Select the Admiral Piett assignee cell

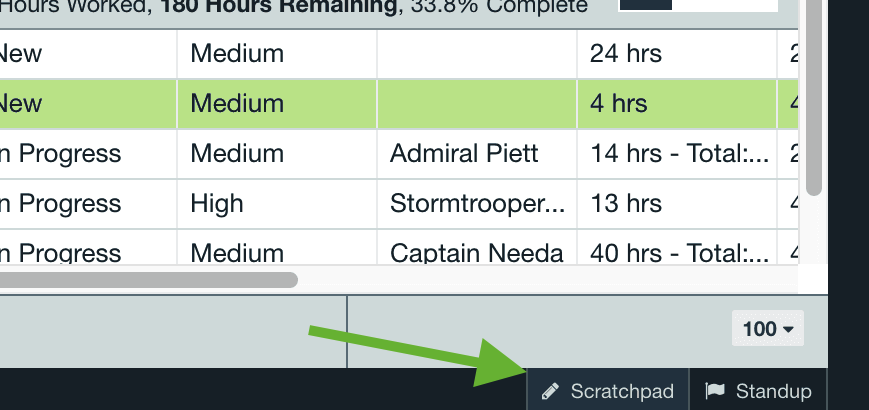point(477,153)
